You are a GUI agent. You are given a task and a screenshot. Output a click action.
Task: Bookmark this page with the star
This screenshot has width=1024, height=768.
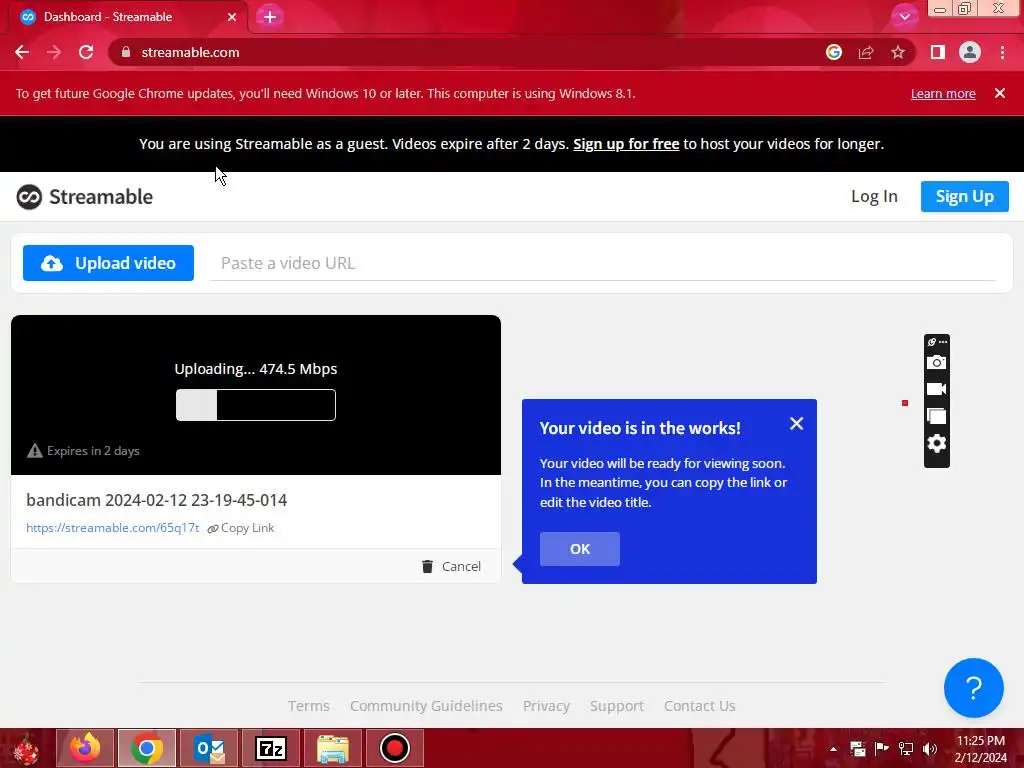(x=898, y=52)
